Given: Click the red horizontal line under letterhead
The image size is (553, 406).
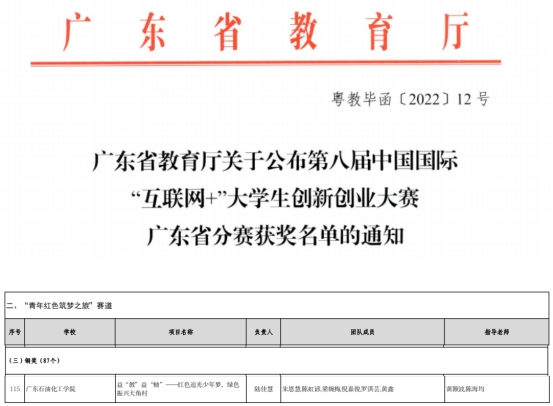Looking at the screenshot, I should pos(266,63).
